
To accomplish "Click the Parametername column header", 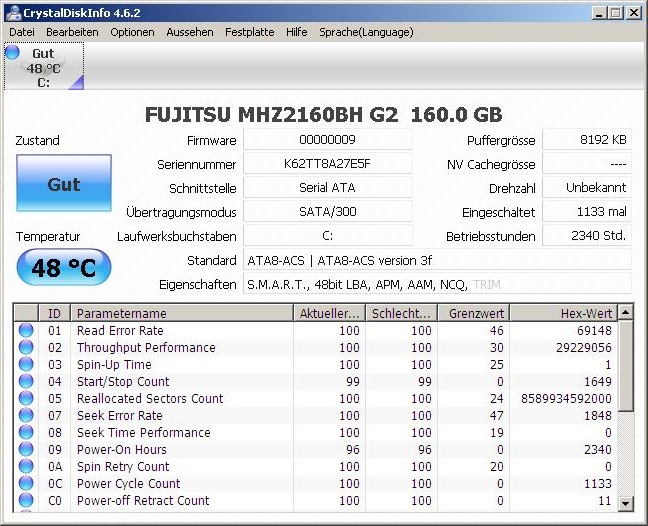I will [182, 313].
